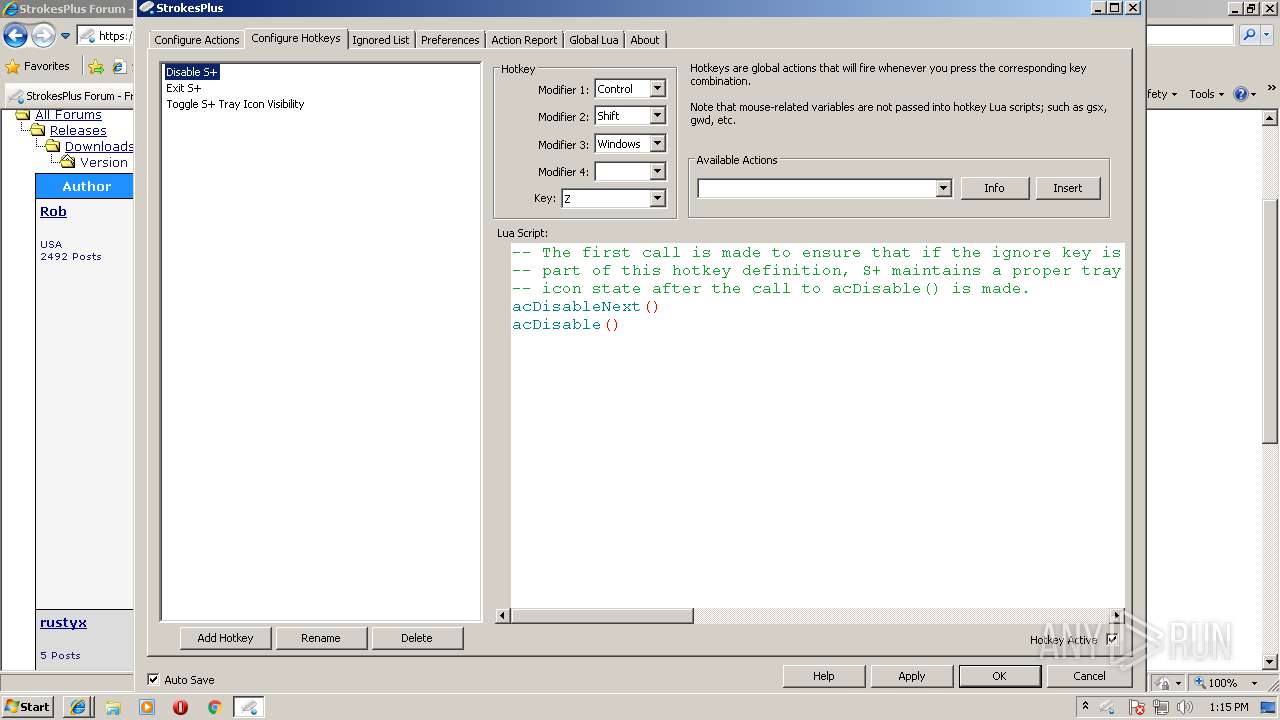Open Favorites star in Internet Explorer
Viewport: 1280px width, 720px height.
(38, 66)
